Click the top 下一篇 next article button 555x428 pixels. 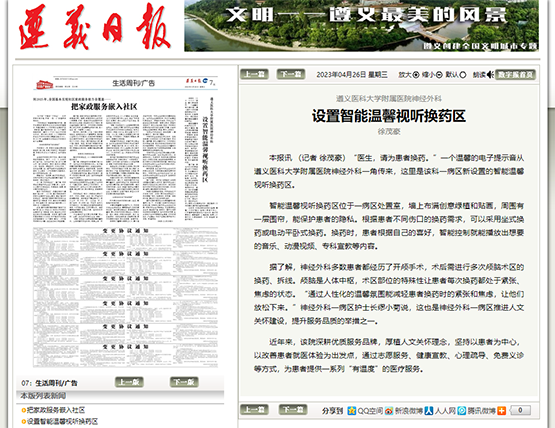[291, 74]
